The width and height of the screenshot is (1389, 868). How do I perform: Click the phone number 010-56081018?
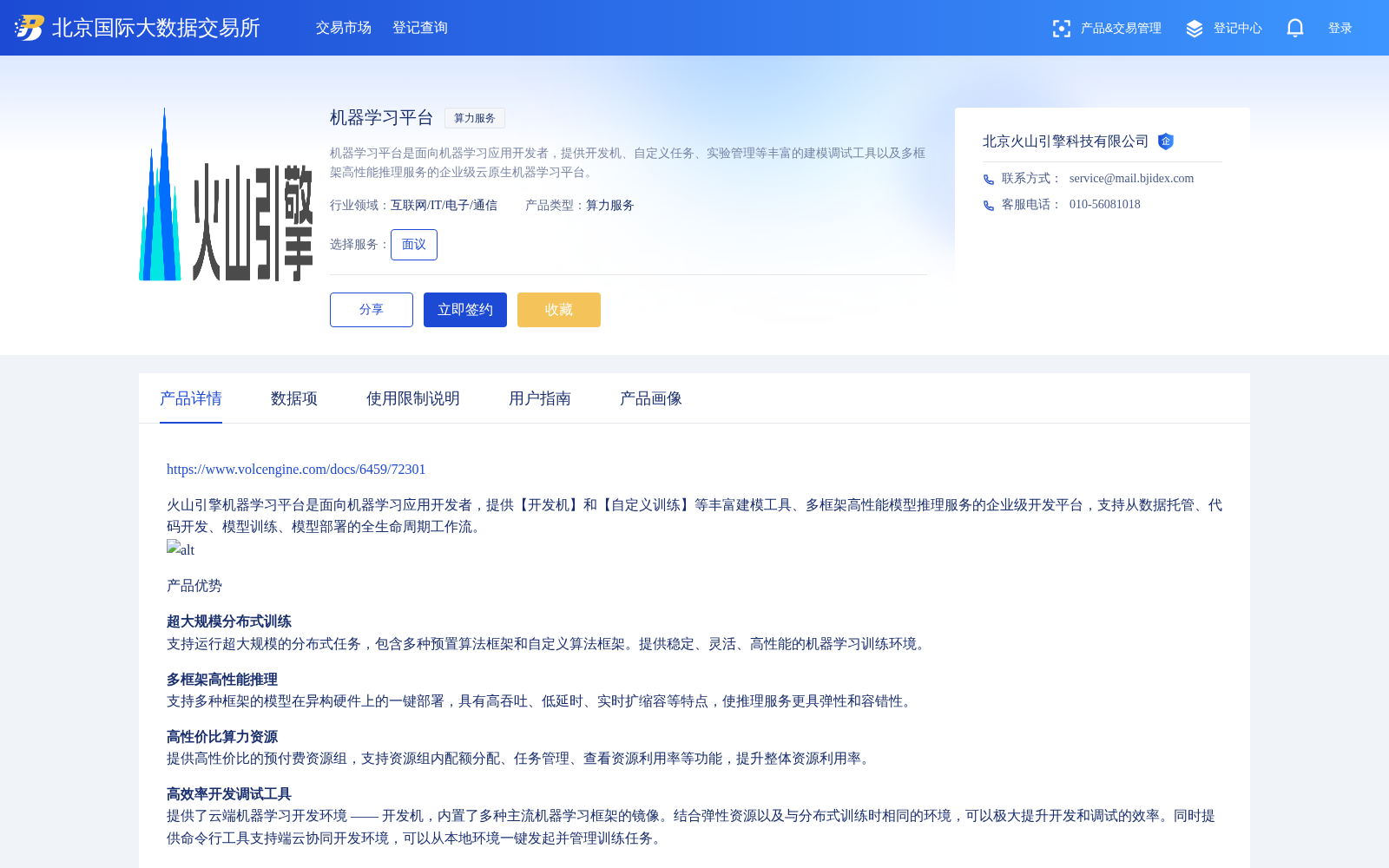[1105, 205]
